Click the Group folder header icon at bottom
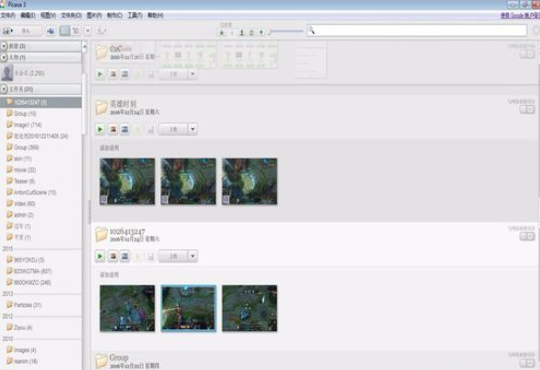The image size is (540, 370). coord(101,361)
